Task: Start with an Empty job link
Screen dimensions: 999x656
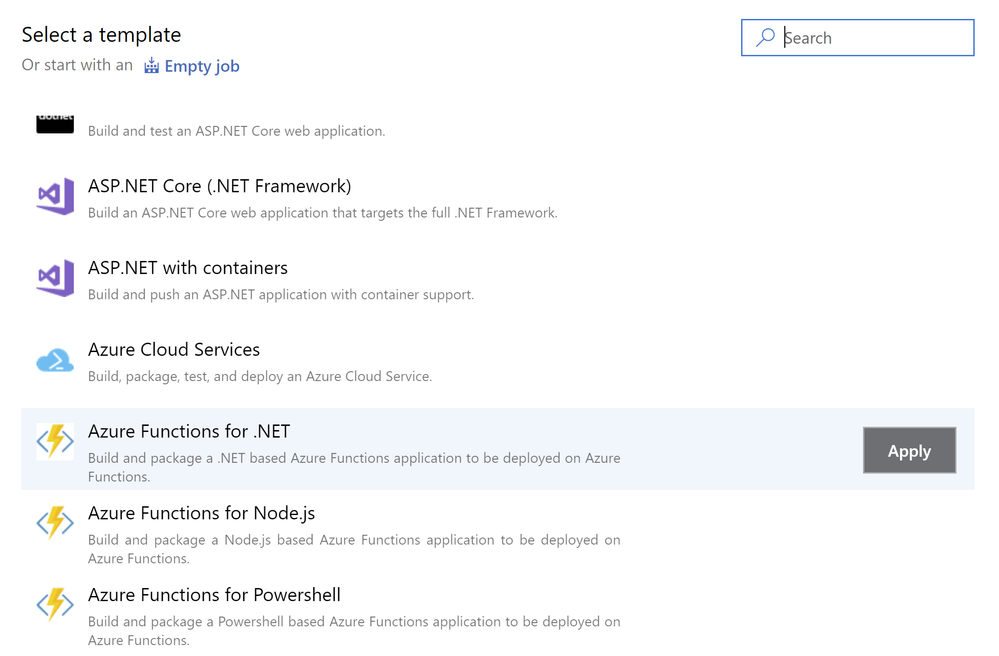Action: point(201,66)
